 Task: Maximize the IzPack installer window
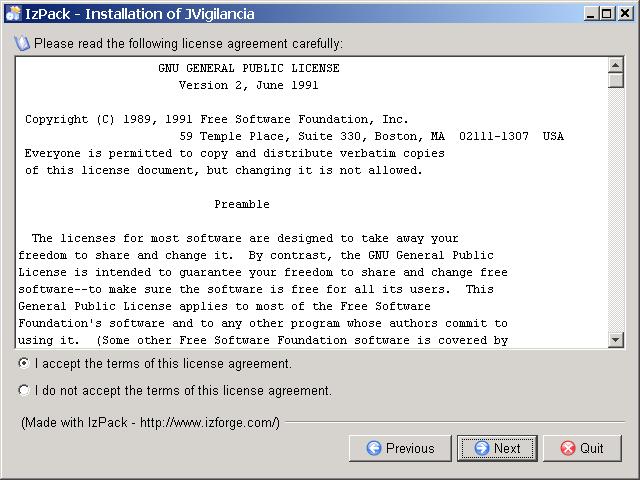click(x=607, y=14)
